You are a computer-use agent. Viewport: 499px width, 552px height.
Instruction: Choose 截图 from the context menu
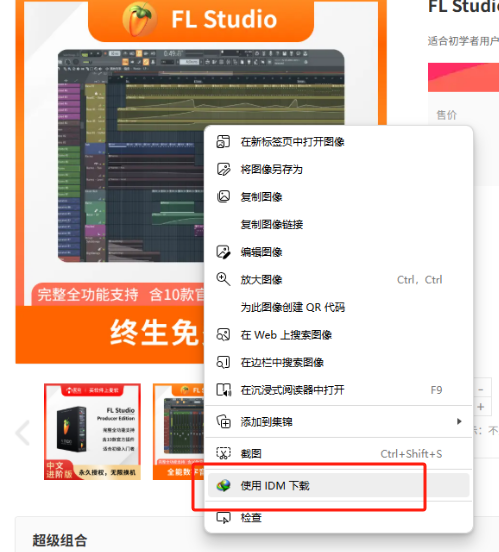point(338,454)
